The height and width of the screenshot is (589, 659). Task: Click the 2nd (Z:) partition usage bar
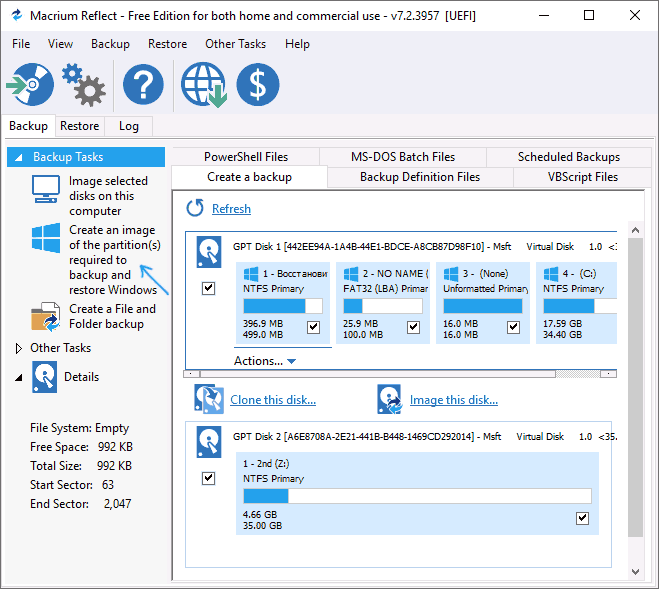pyautogui.click(x=417, y=496)
